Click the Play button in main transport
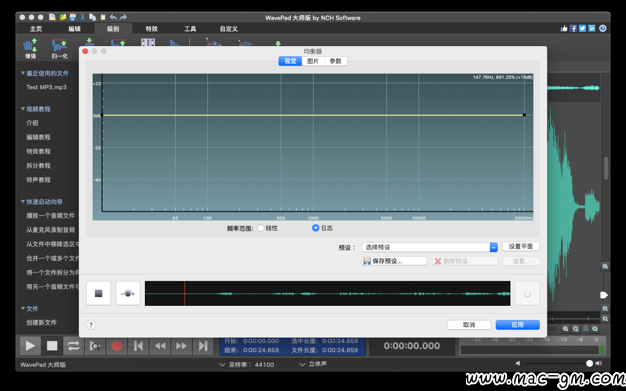The height and width of the screenshot is (391, 626). 30,346
